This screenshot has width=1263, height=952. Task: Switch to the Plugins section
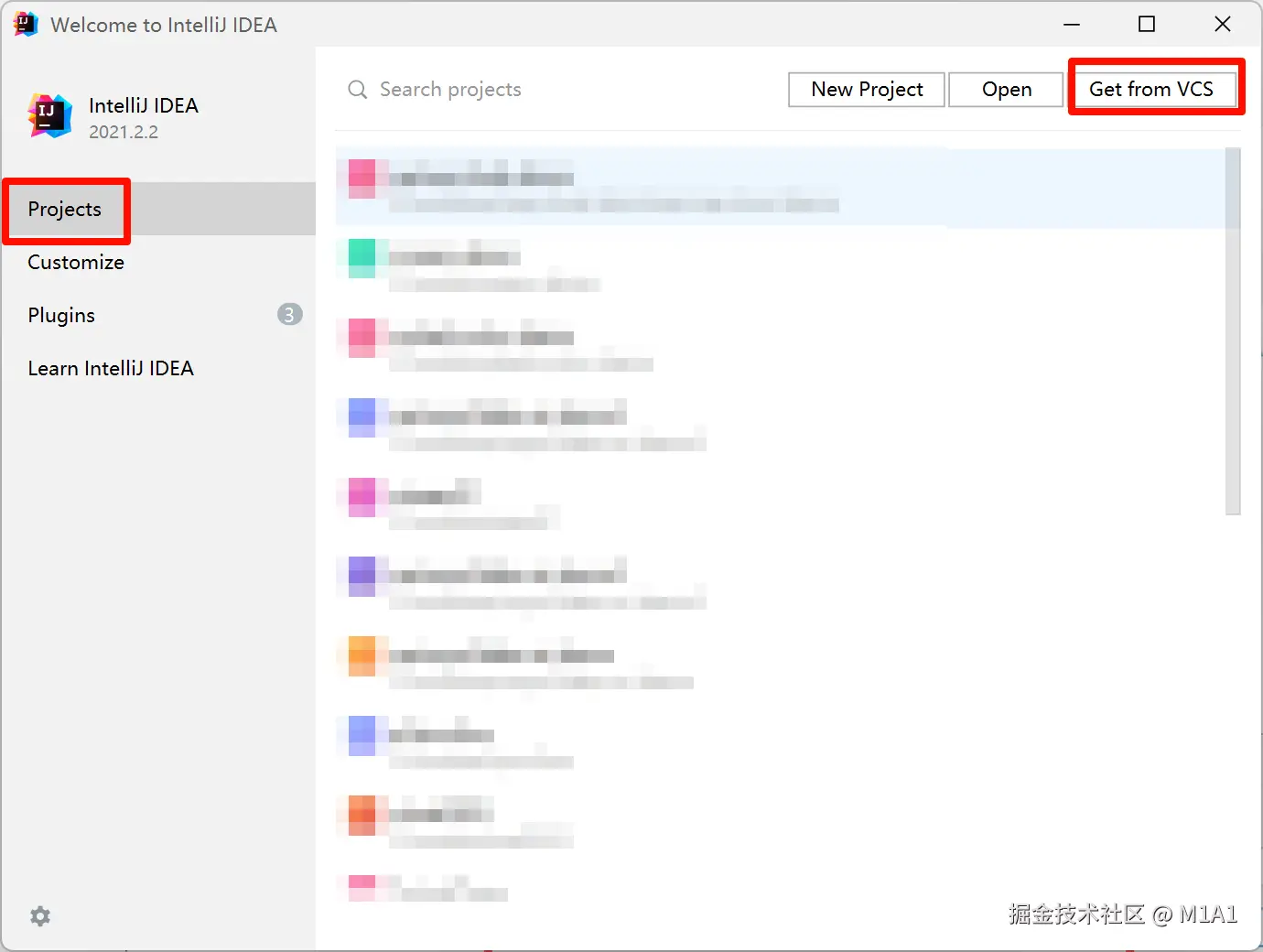158,315
